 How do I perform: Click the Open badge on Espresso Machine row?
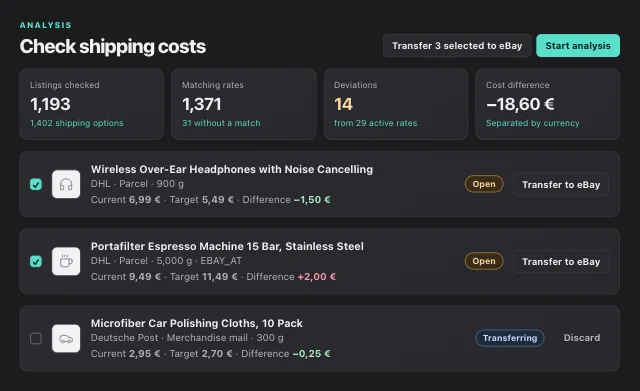point(484,261)
